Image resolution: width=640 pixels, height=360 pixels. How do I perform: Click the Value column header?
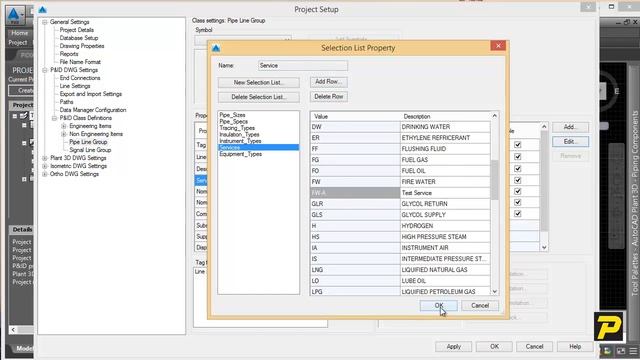[x=355, y=116]
